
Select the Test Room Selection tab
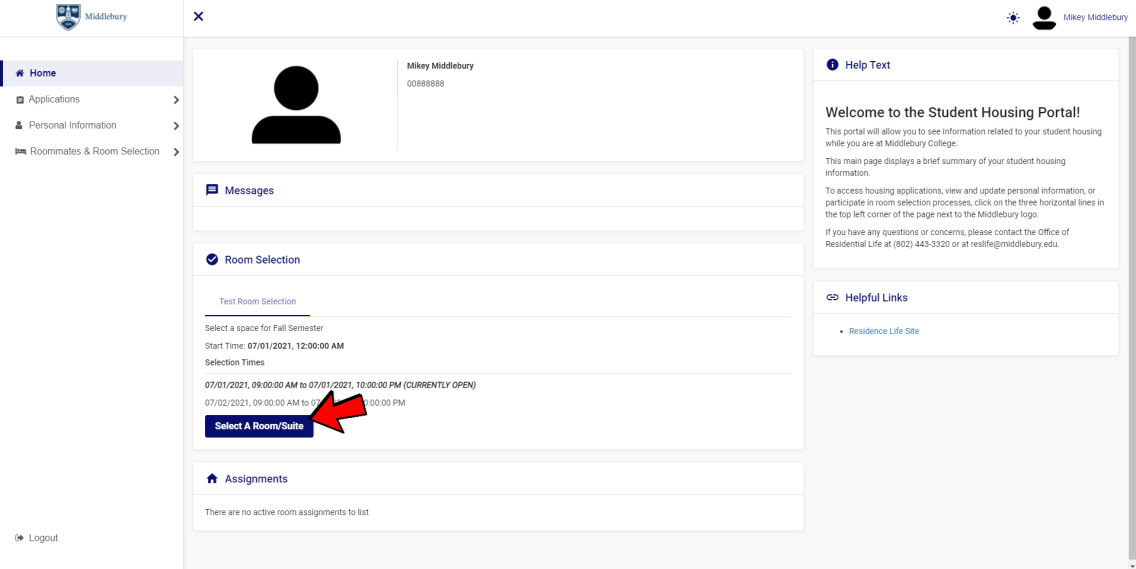[257, 301]
